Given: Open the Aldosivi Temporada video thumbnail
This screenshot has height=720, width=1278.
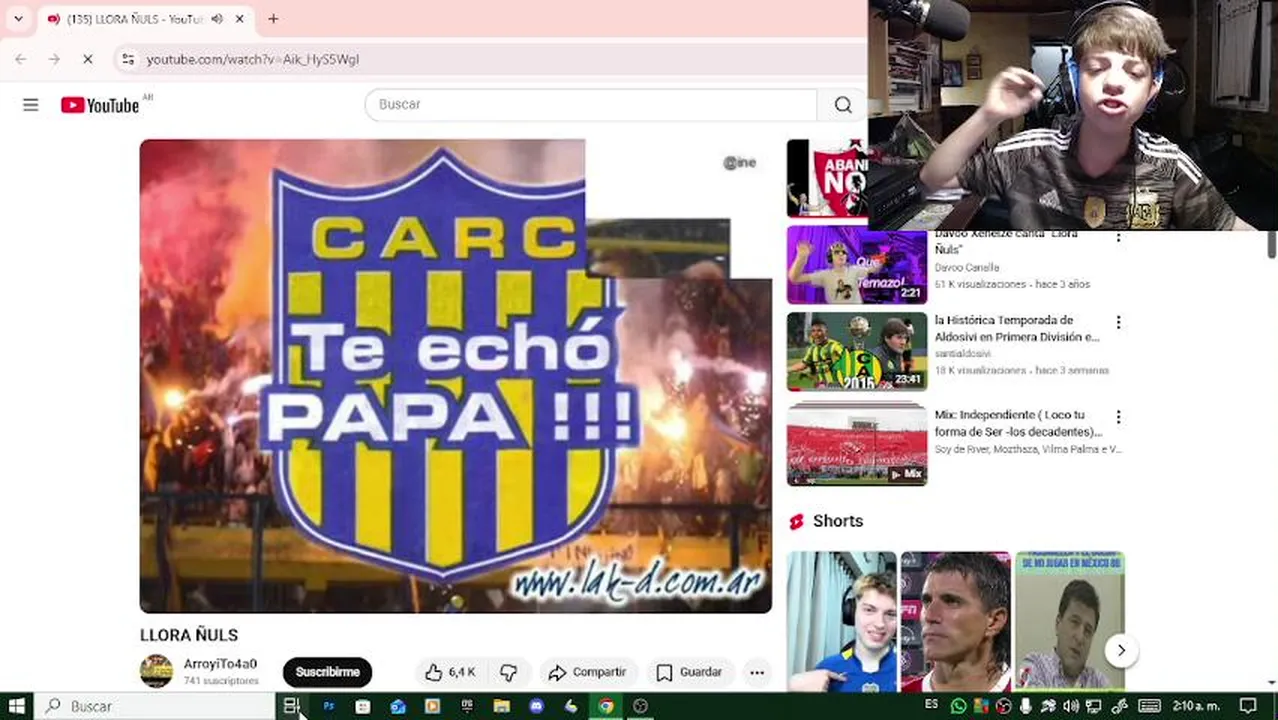Looking at the screenshot, I should (x=857, y=352).
